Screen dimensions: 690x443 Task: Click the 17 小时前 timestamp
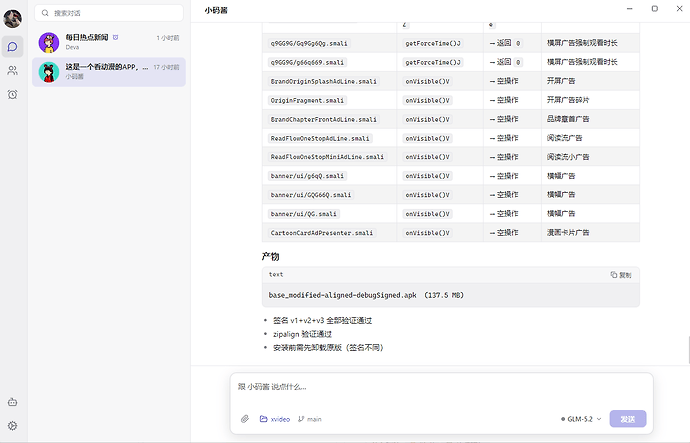pos(166,67)
